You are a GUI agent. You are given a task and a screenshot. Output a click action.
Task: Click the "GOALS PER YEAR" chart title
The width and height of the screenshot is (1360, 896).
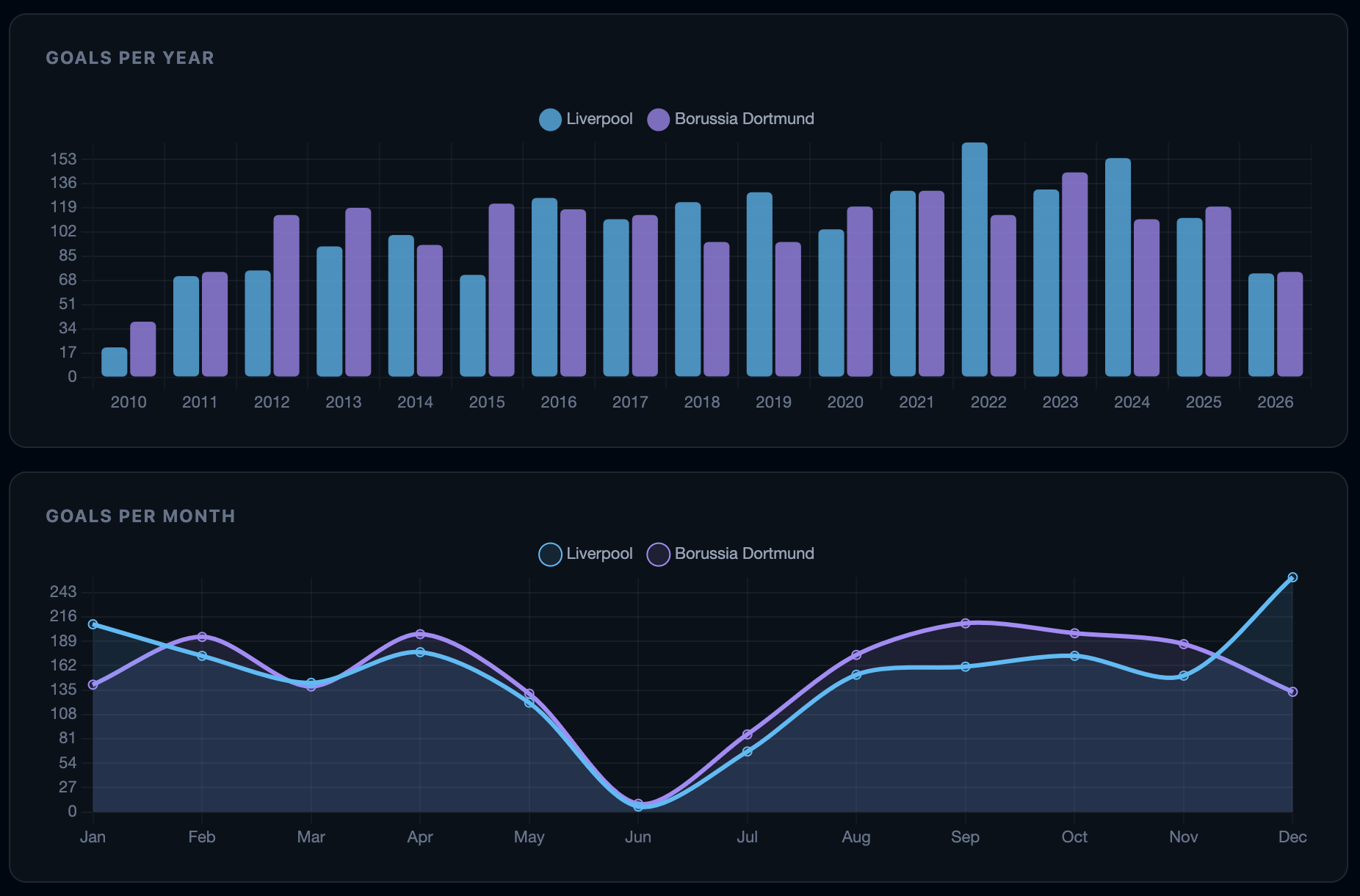130,58
